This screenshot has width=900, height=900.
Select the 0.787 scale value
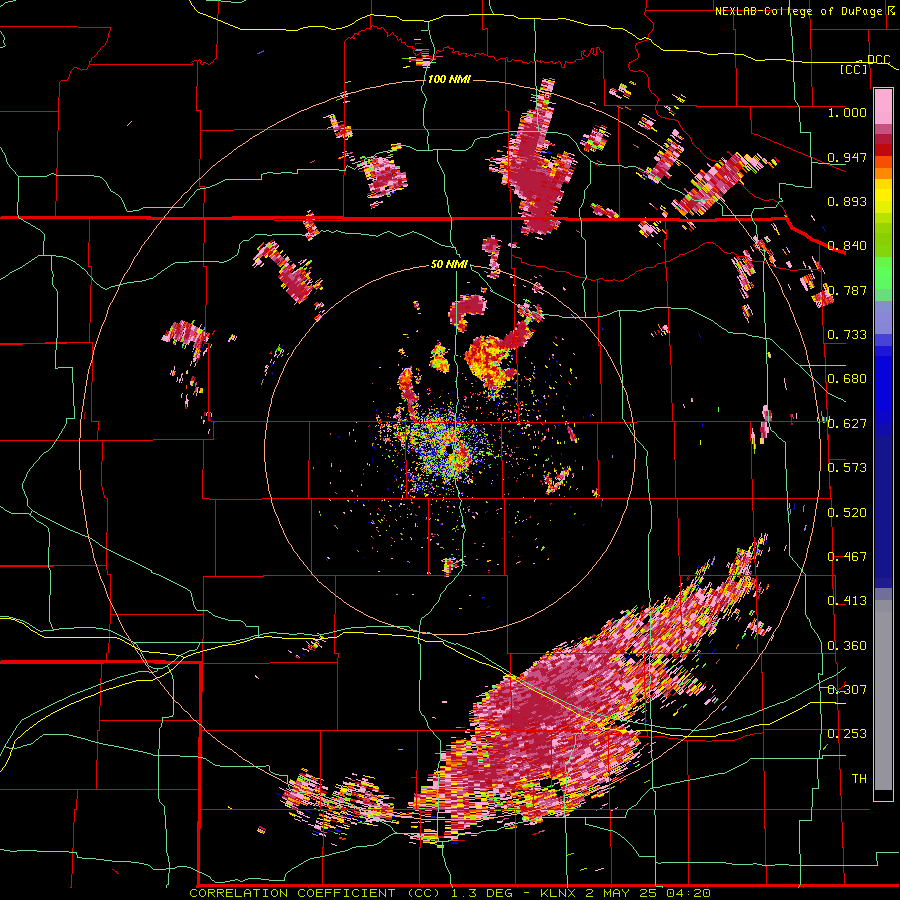tap(847, 290)
